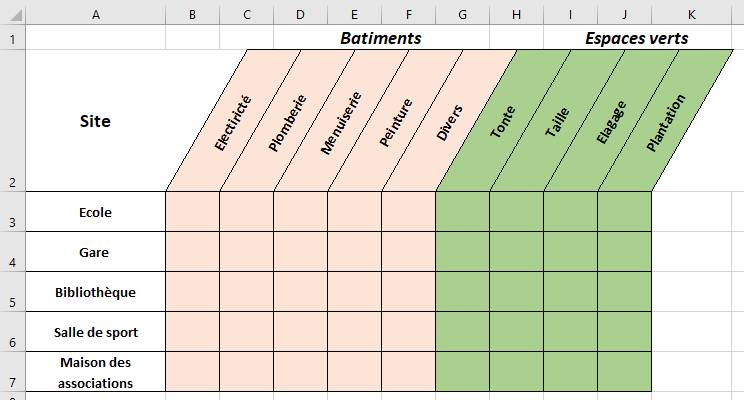The image size is (744, 400).
Task: Click the column G header
Action: pyautogui.click(x=462, y=13)
